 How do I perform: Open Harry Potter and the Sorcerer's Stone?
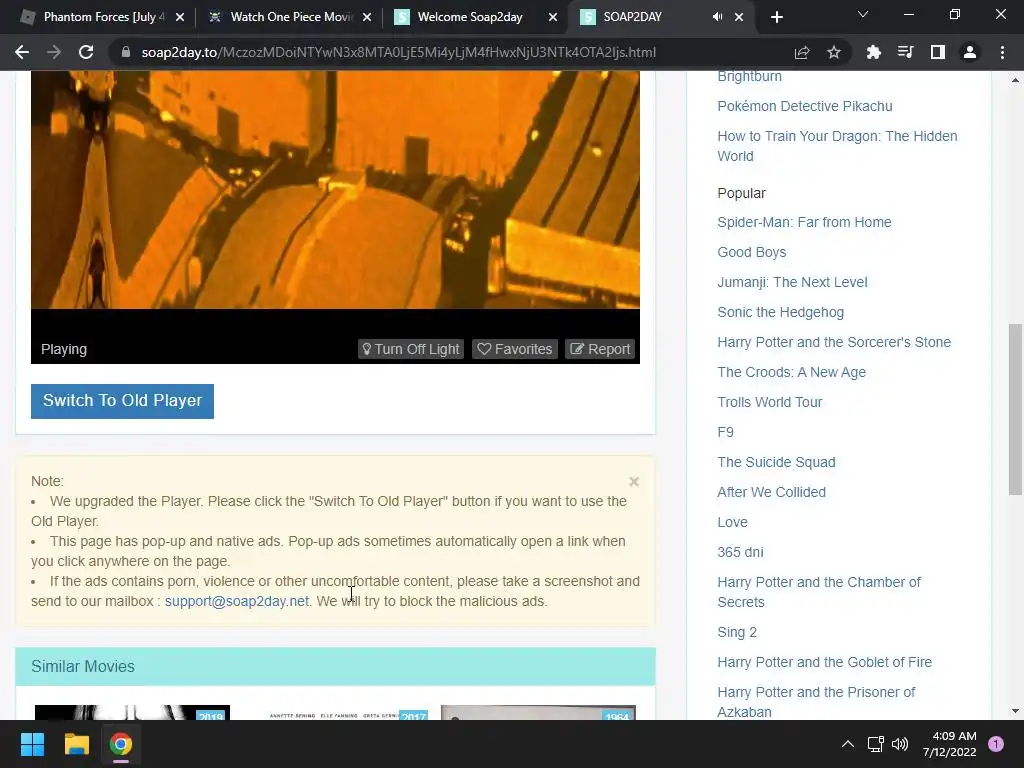[834, 343]
